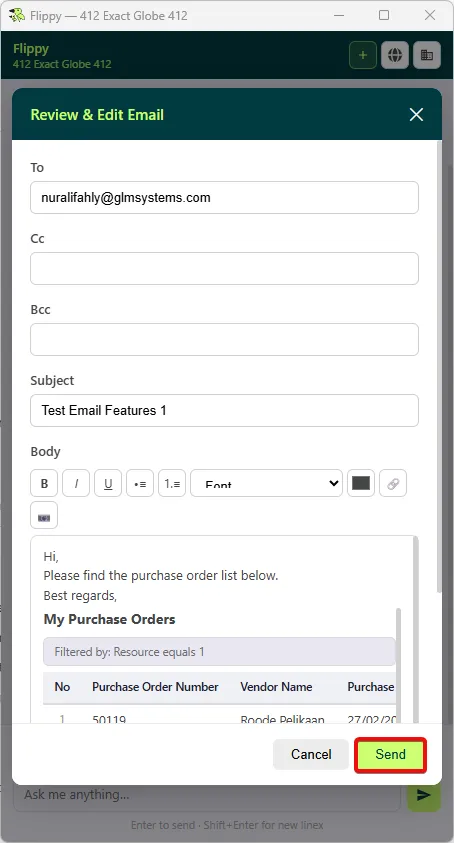
Task: Click the 'No' column header
Action: (x=62, y=687)
